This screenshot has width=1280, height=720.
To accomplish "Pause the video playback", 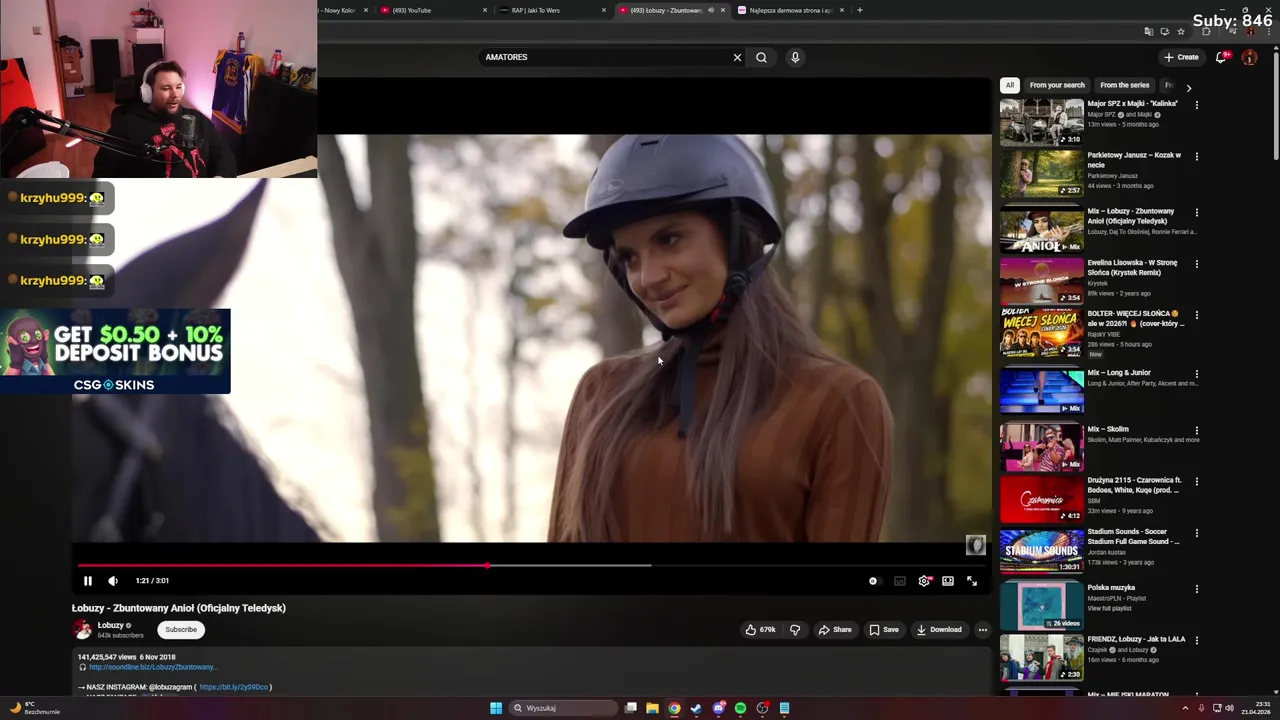I will [87, 580].
